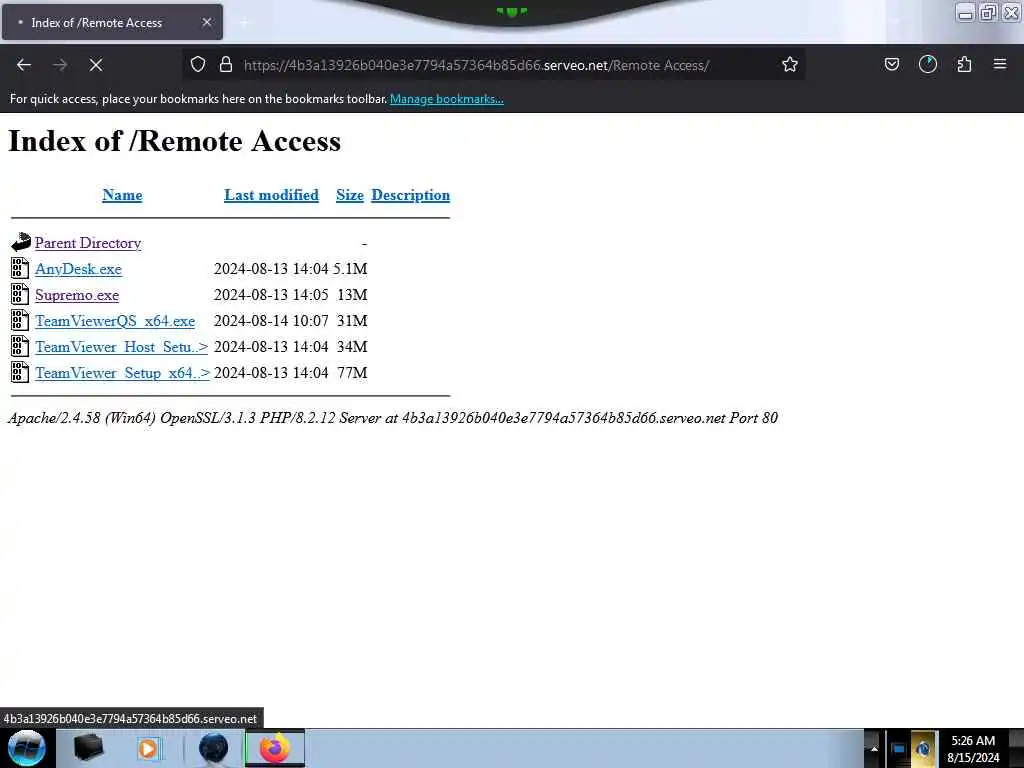Click the binary icon beside TeamViewerQS_x64.exe
1024x768 pixels.
click(x=20, y=320)
